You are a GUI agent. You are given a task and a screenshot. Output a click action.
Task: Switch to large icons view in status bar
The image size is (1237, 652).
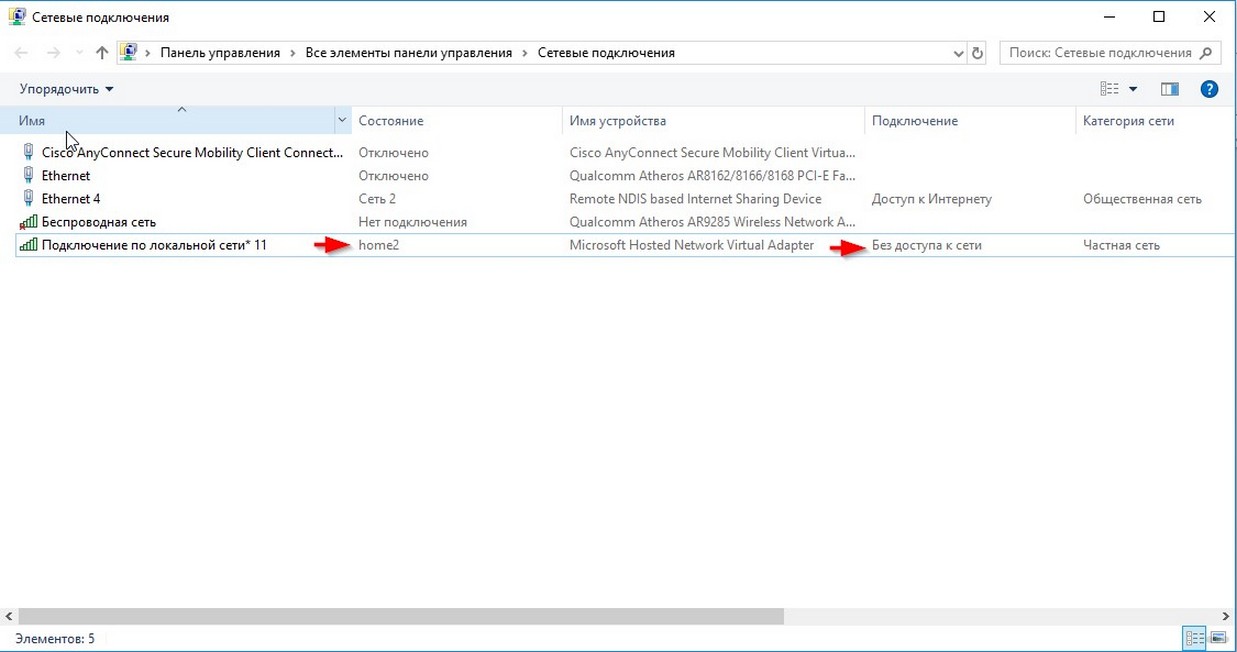pos(1218,638)
